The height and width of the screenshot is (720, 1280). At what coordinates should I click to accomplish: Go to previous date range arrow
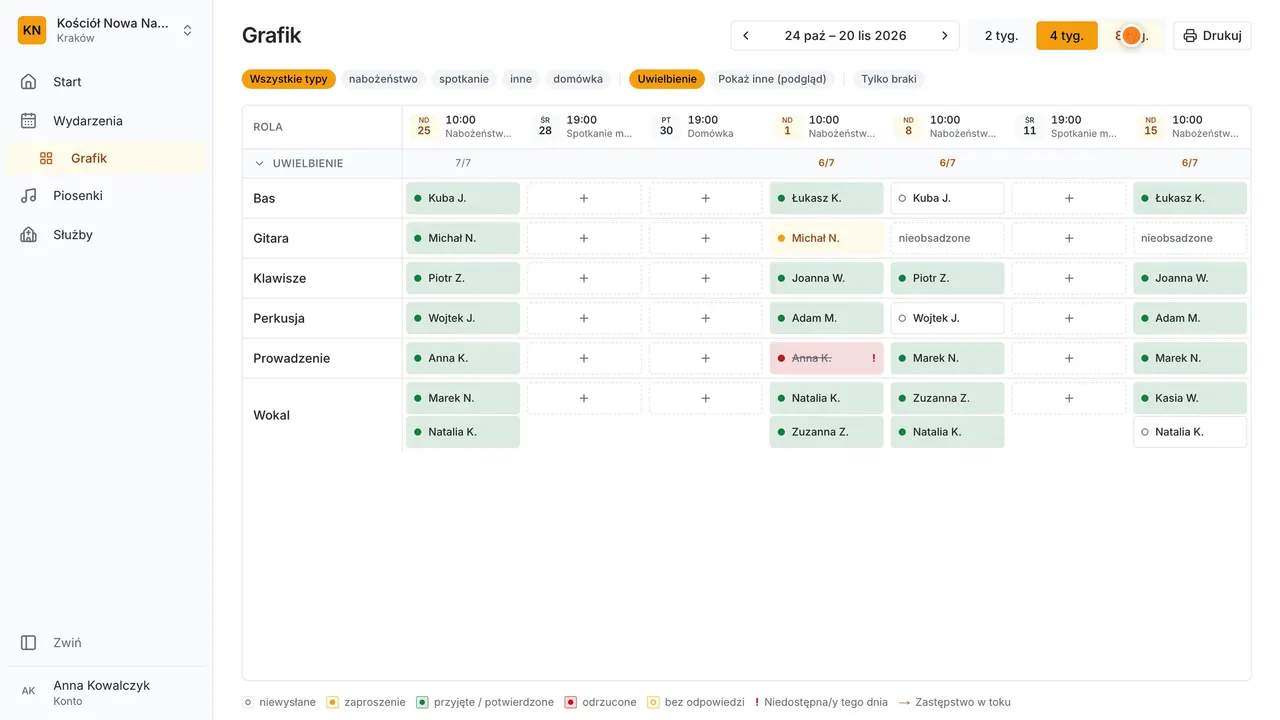click(746, 36)
